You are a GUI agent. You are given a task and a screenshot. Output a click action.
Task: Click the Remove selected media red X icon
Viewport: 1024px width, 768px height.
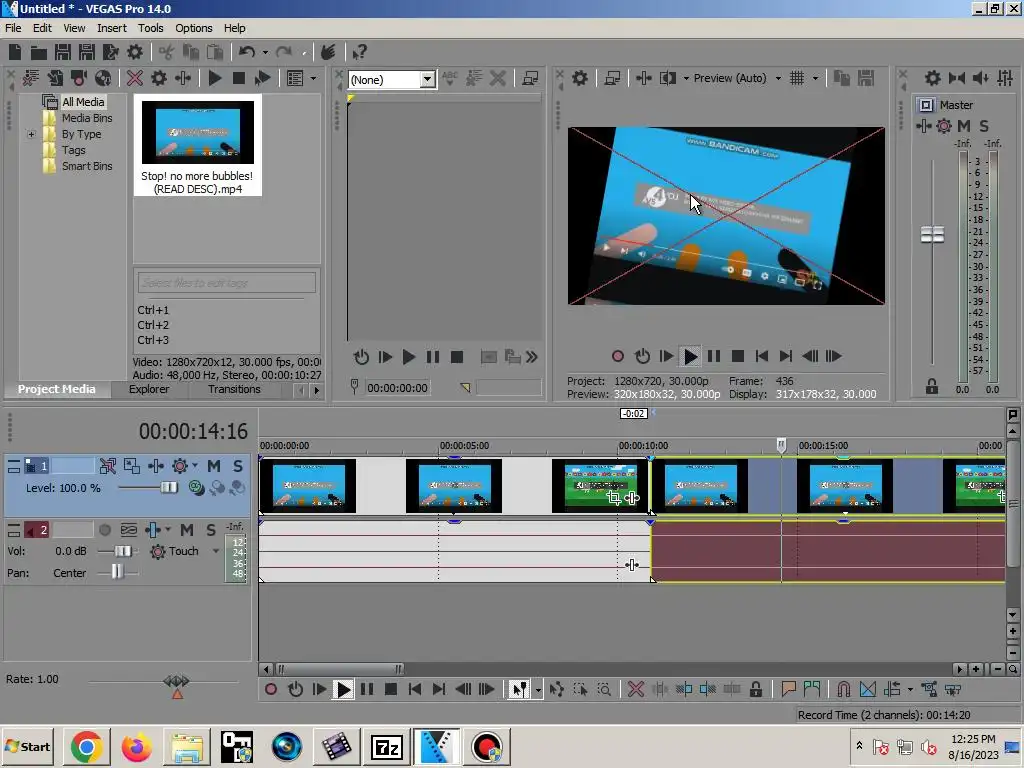[135, 78]
